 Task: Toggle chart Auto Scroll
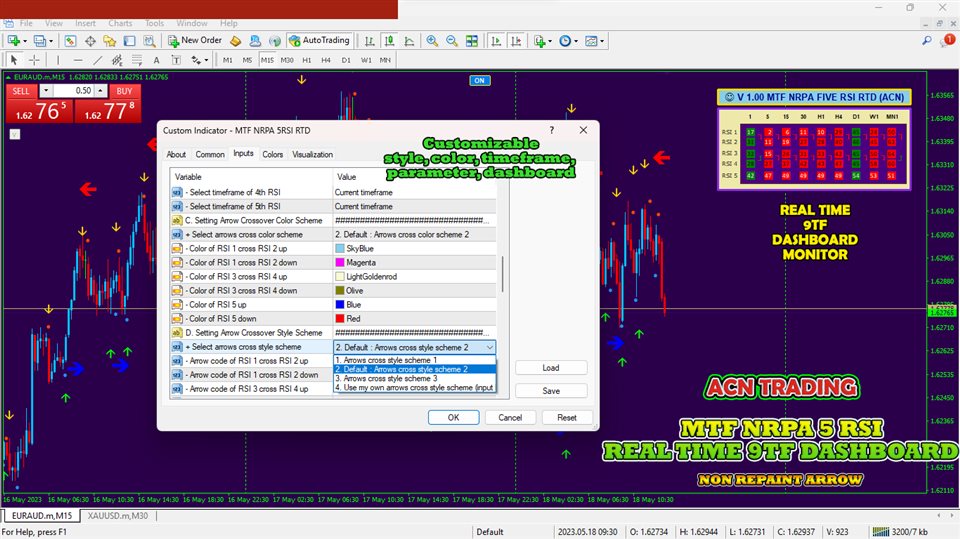[496, 41]
